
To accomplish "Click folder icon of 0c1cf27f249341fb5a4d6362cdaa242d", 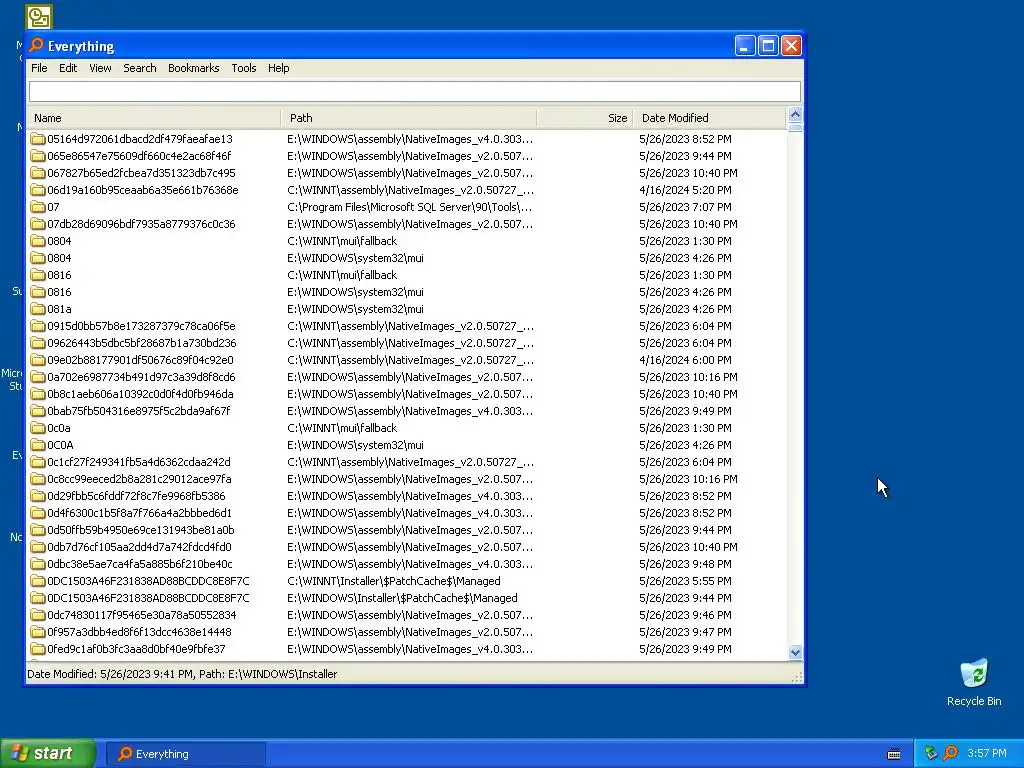I will point(38,462).
